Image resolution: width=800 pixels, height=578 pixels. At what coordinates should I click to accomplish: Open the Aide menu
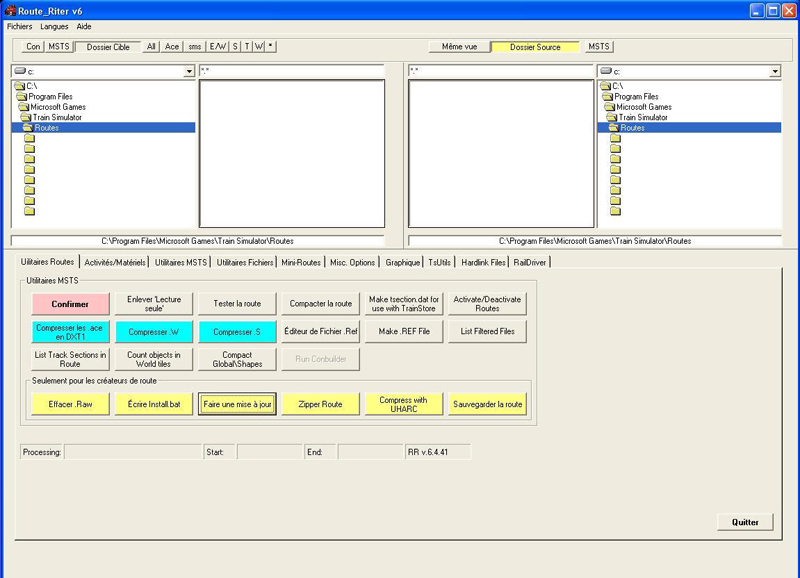pos(84,27)
